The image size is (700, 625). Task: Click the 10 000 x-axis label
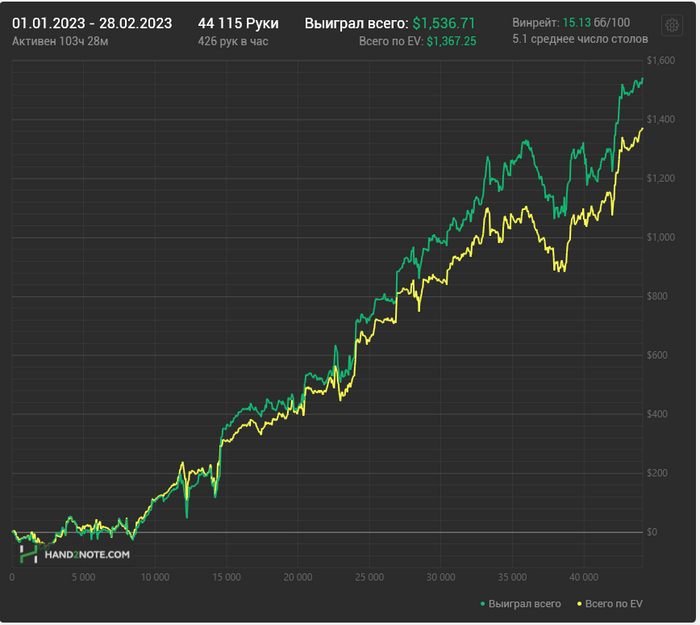coord(155,577)
